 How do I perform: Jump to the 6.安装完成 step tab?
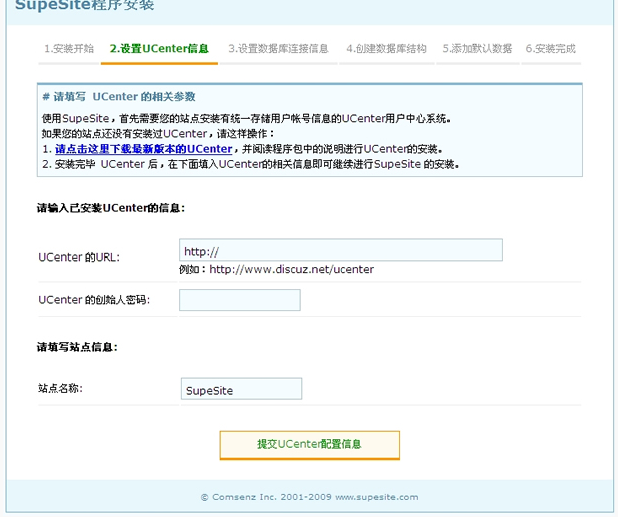pyautogui.click(x=551, y=48)
